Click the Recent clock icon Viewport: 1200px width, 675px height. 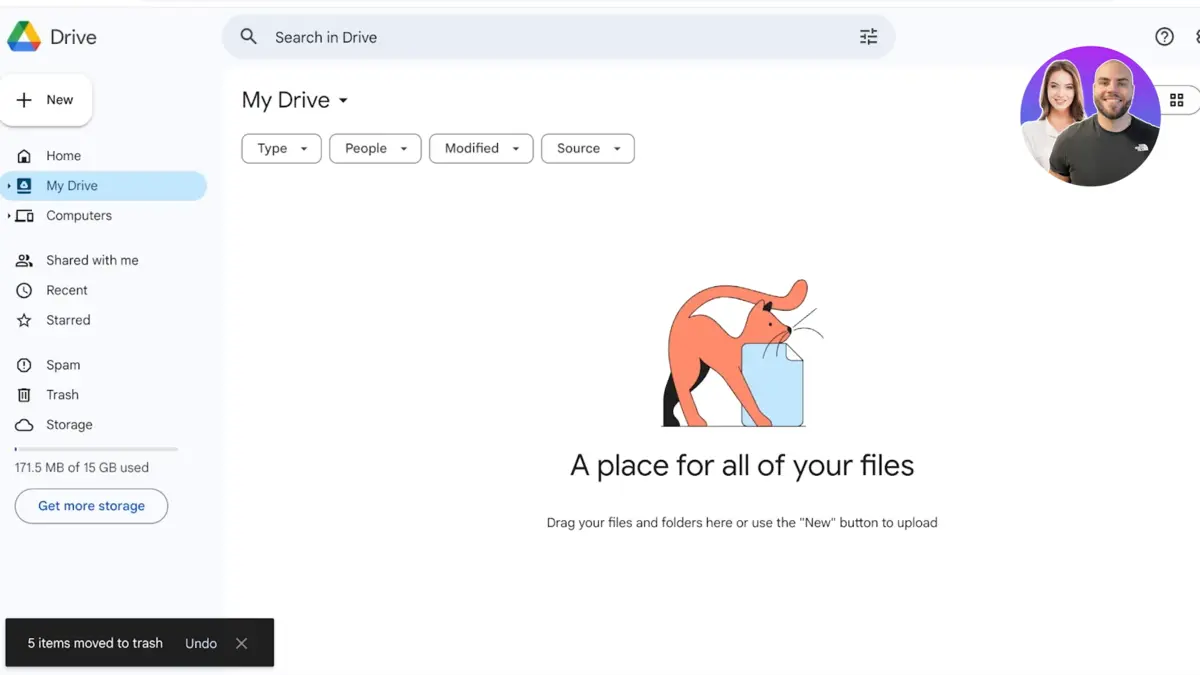coord(24,290)
